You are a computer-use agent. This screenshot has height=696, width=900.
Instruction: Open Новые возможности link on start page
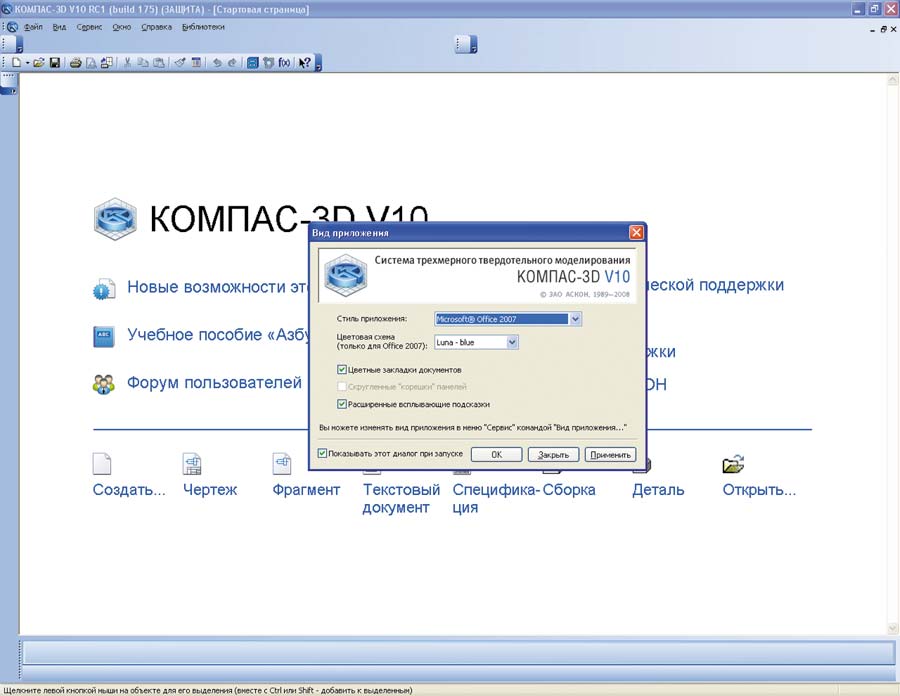(218, 287)
